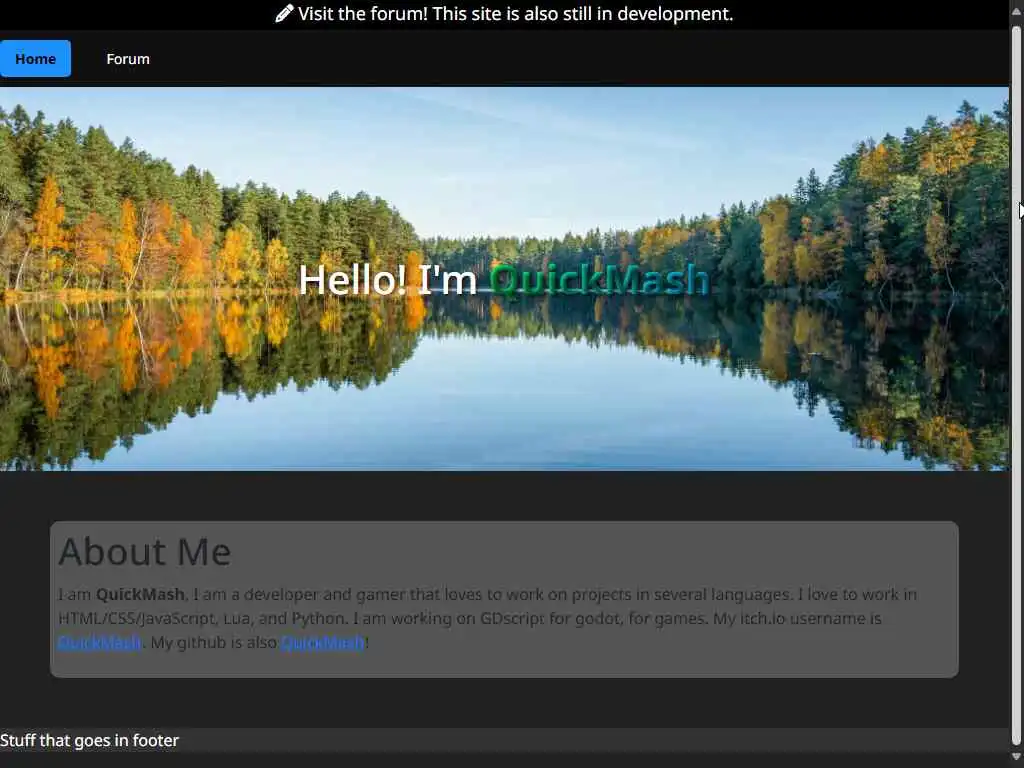Click the scrollbar down arrow
Image resolution: width=1024 pixels, height=768 pixels.
click(1017, 757)
